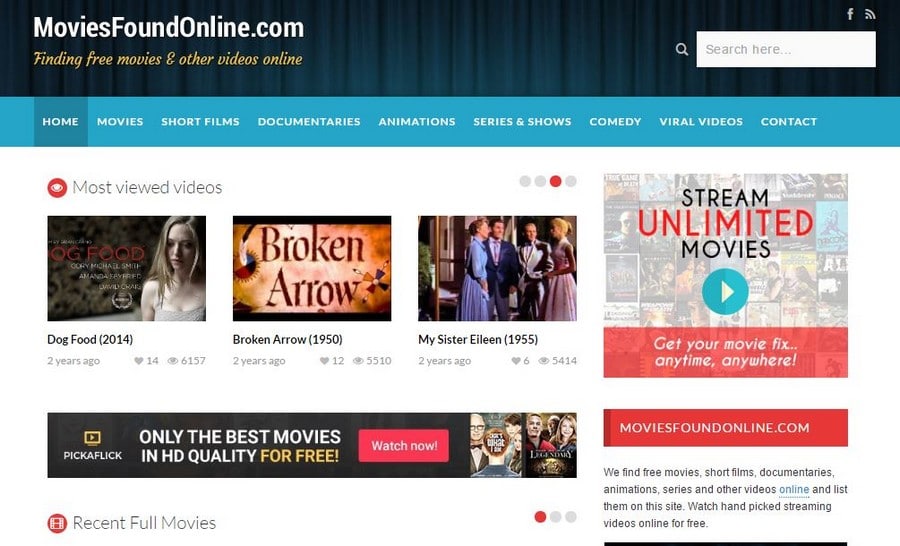Open the Contact menu item
This screenshot has width=900, height=546.
[789, 122]
